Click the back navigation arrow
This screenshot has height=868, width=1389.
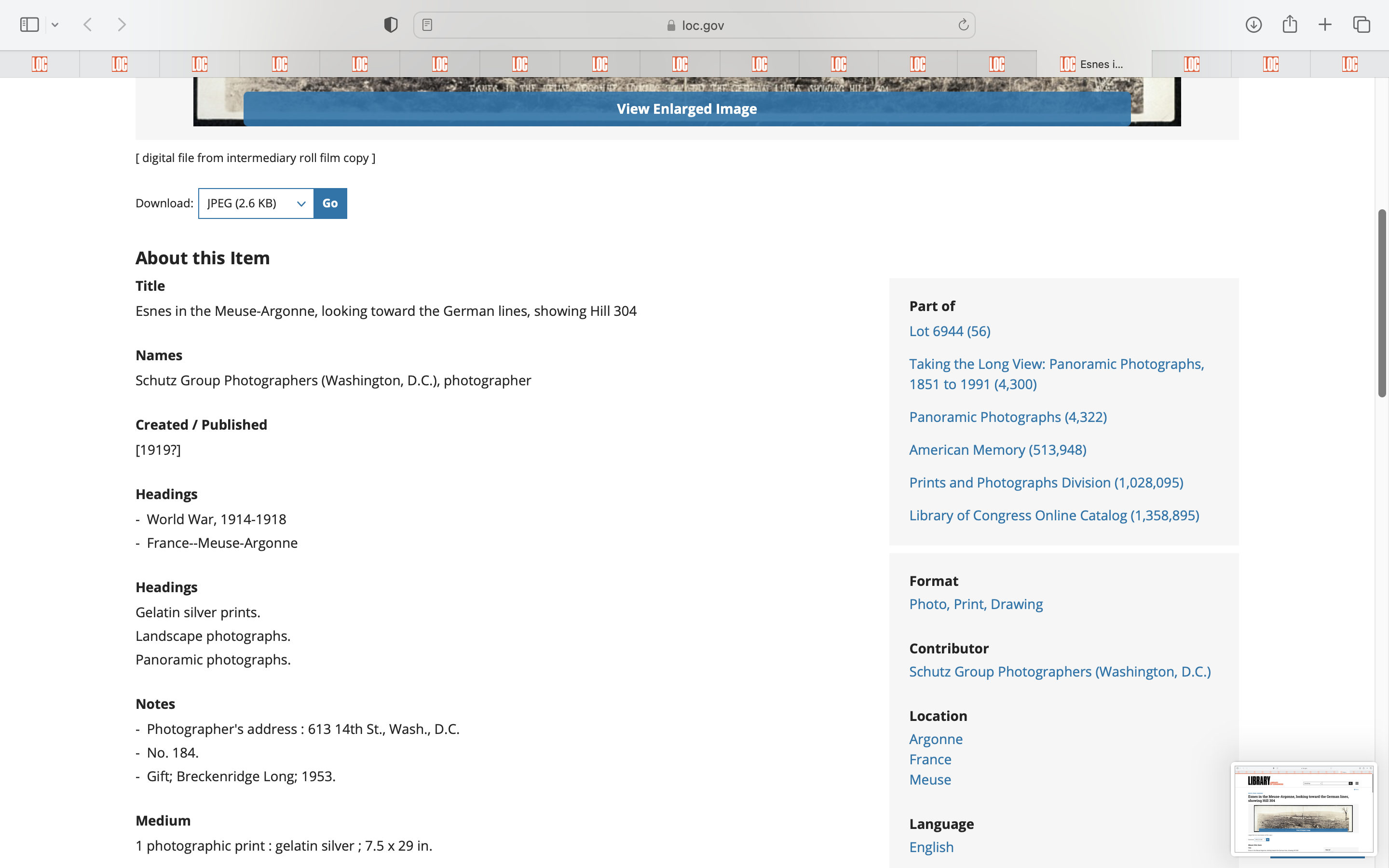[x=88, y=25]
